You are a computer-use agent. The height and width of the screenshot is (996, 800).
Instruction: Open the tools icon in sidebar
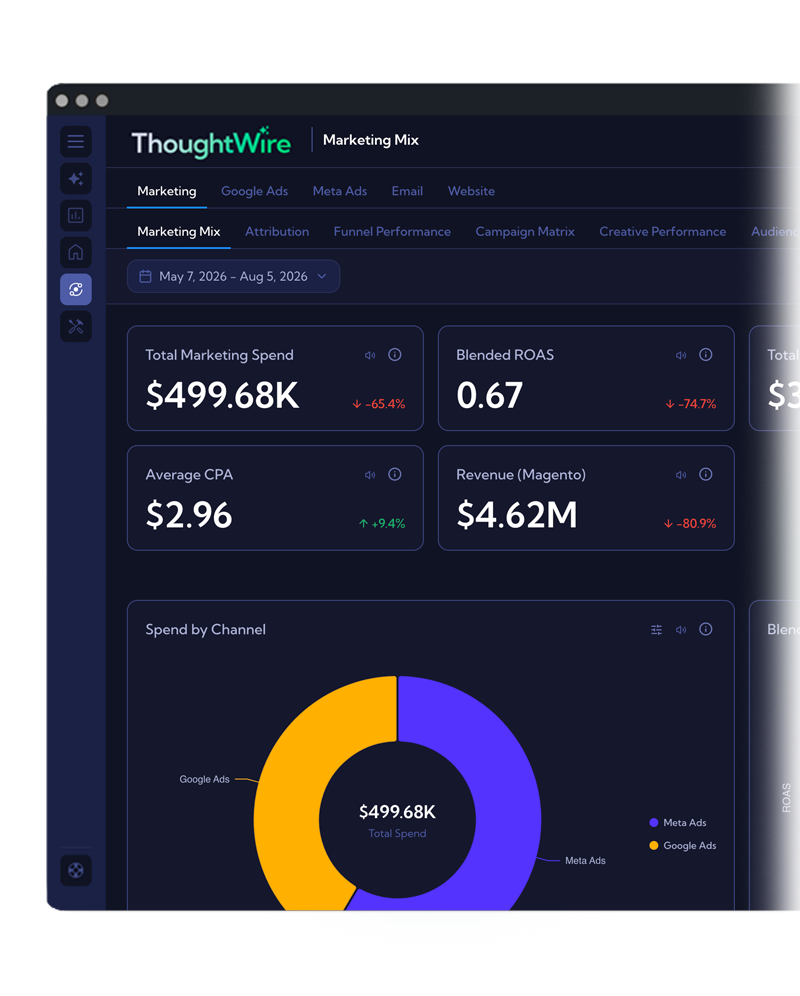(76, 326)
